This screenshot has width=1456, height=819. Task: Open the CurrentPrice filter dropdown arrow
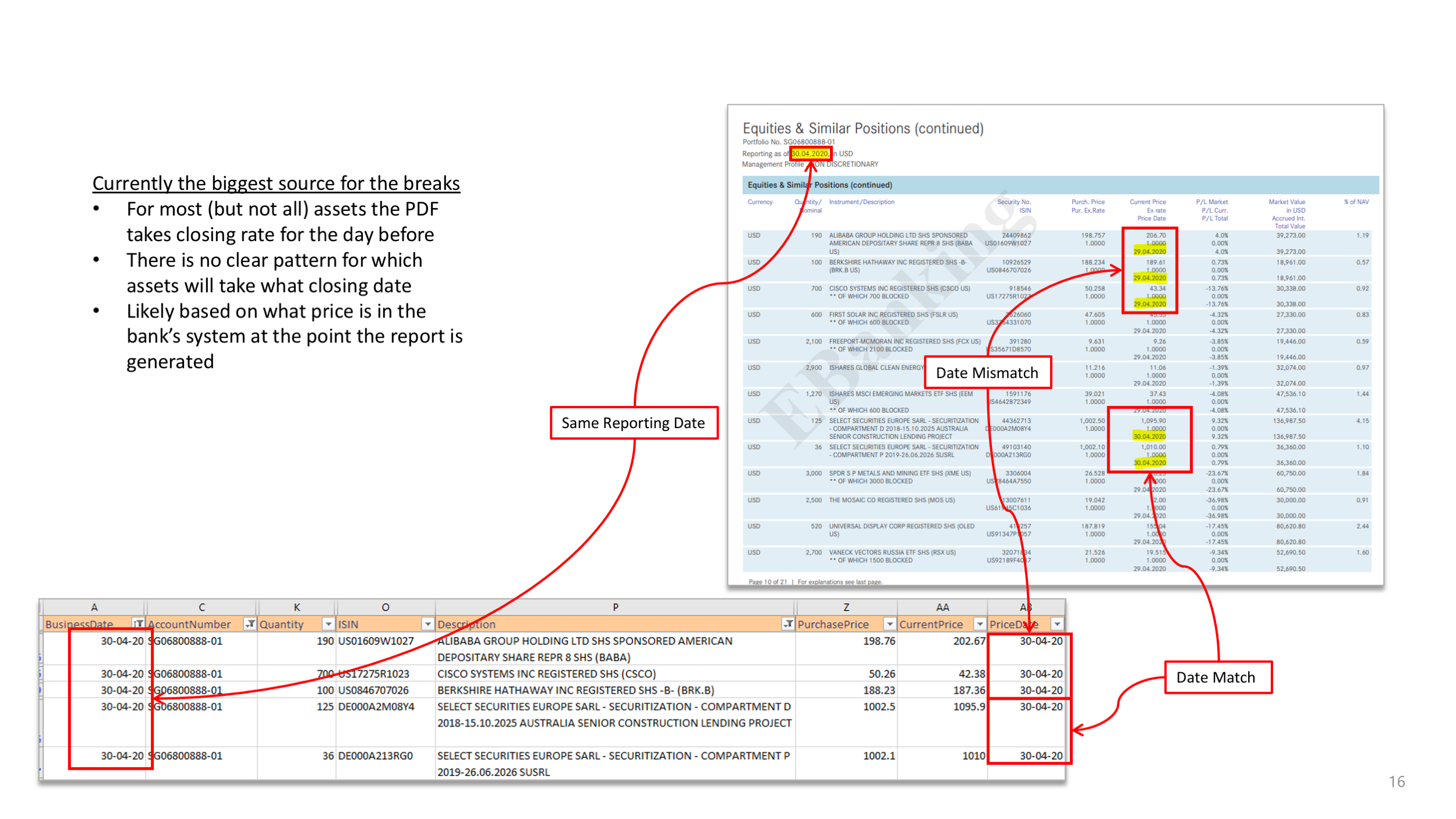pos(980,624)
